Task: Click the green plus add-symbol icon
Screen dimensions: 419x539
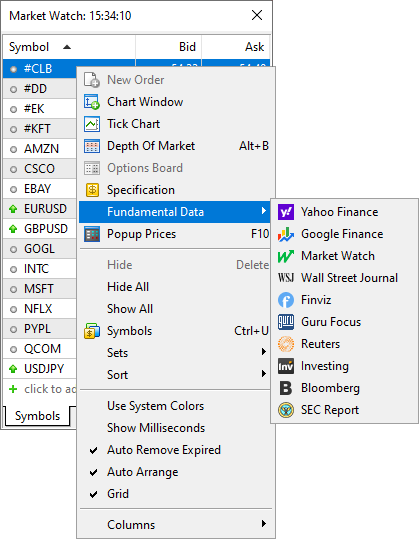Action: (x=13, y=389)
